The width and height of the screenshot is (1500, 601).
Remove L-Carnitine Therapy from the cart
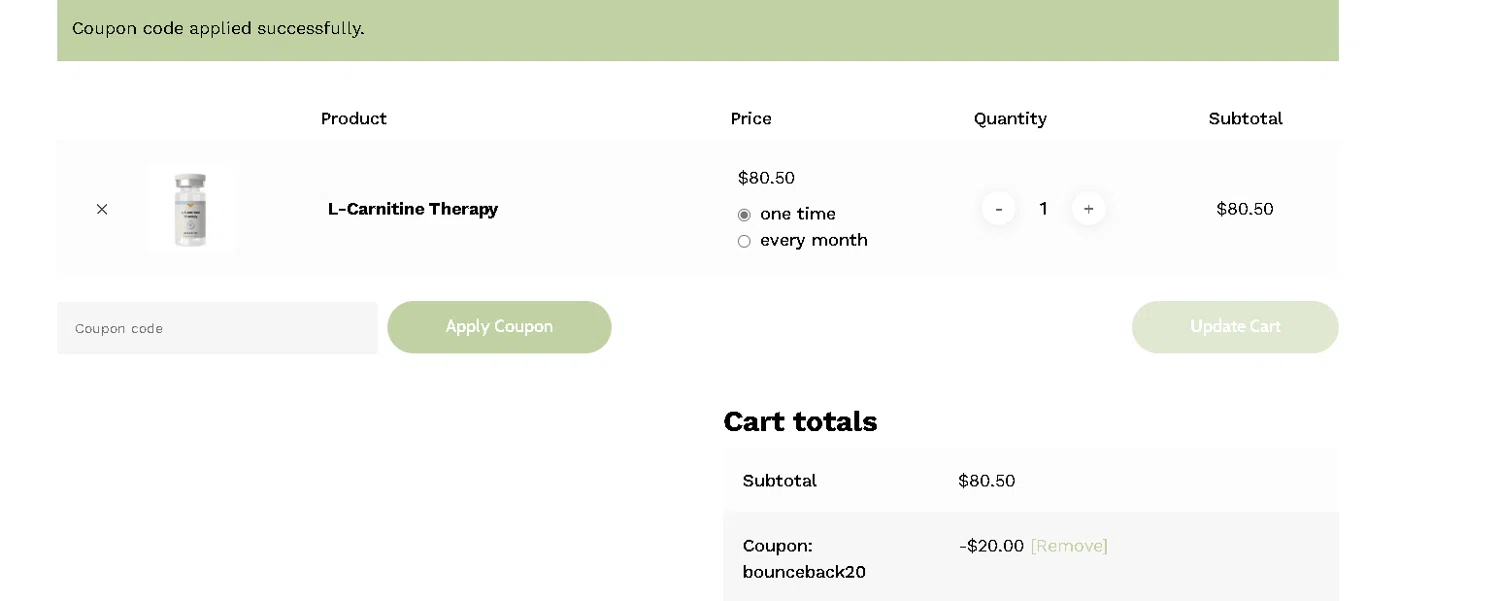102,209
